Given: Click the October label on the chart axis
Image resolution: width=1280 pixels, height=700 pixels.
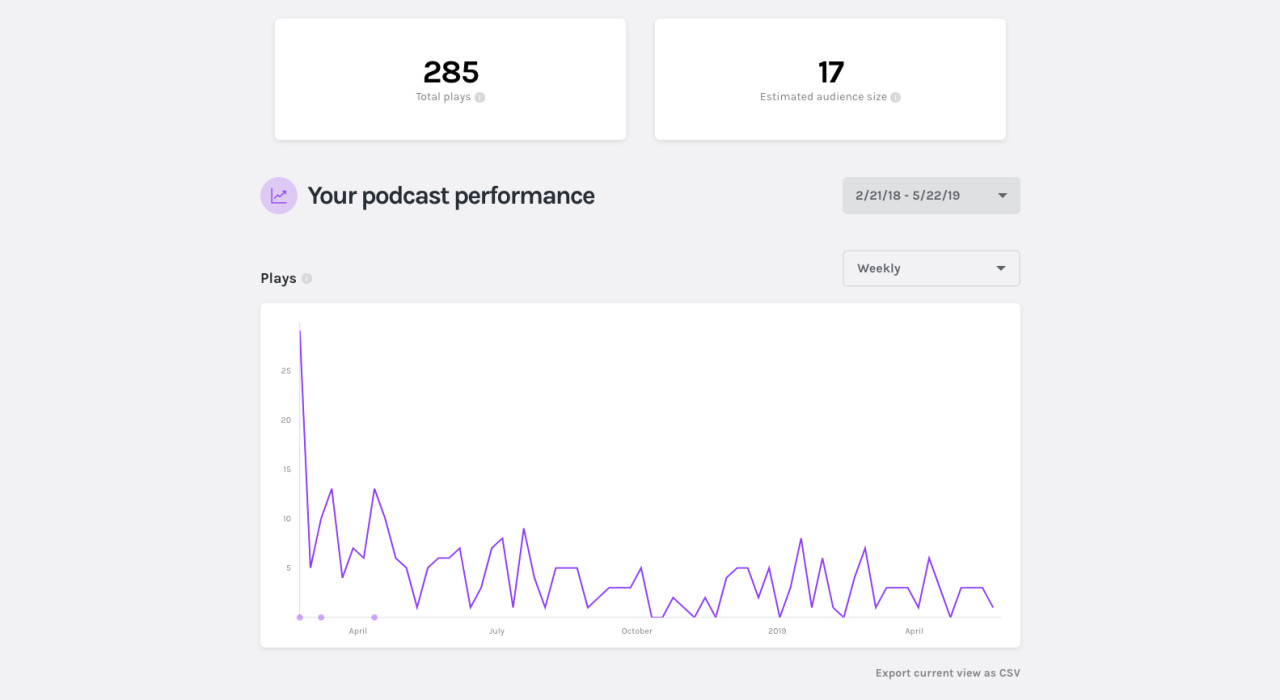Looking at the screenshot, I should 637,631.
